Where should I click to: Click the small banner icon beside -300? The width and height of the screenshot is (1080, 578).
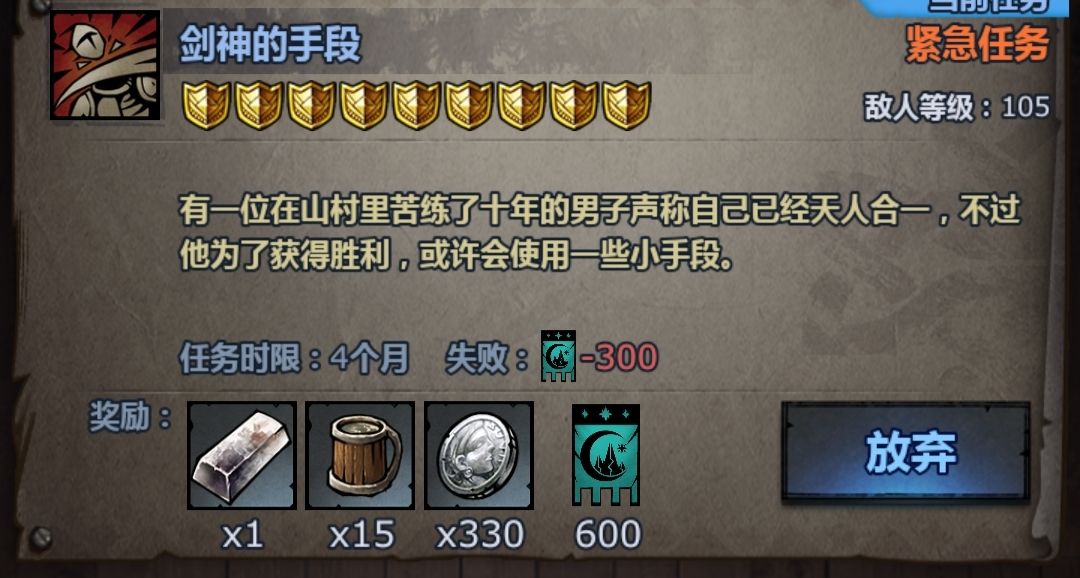(559, 356)
